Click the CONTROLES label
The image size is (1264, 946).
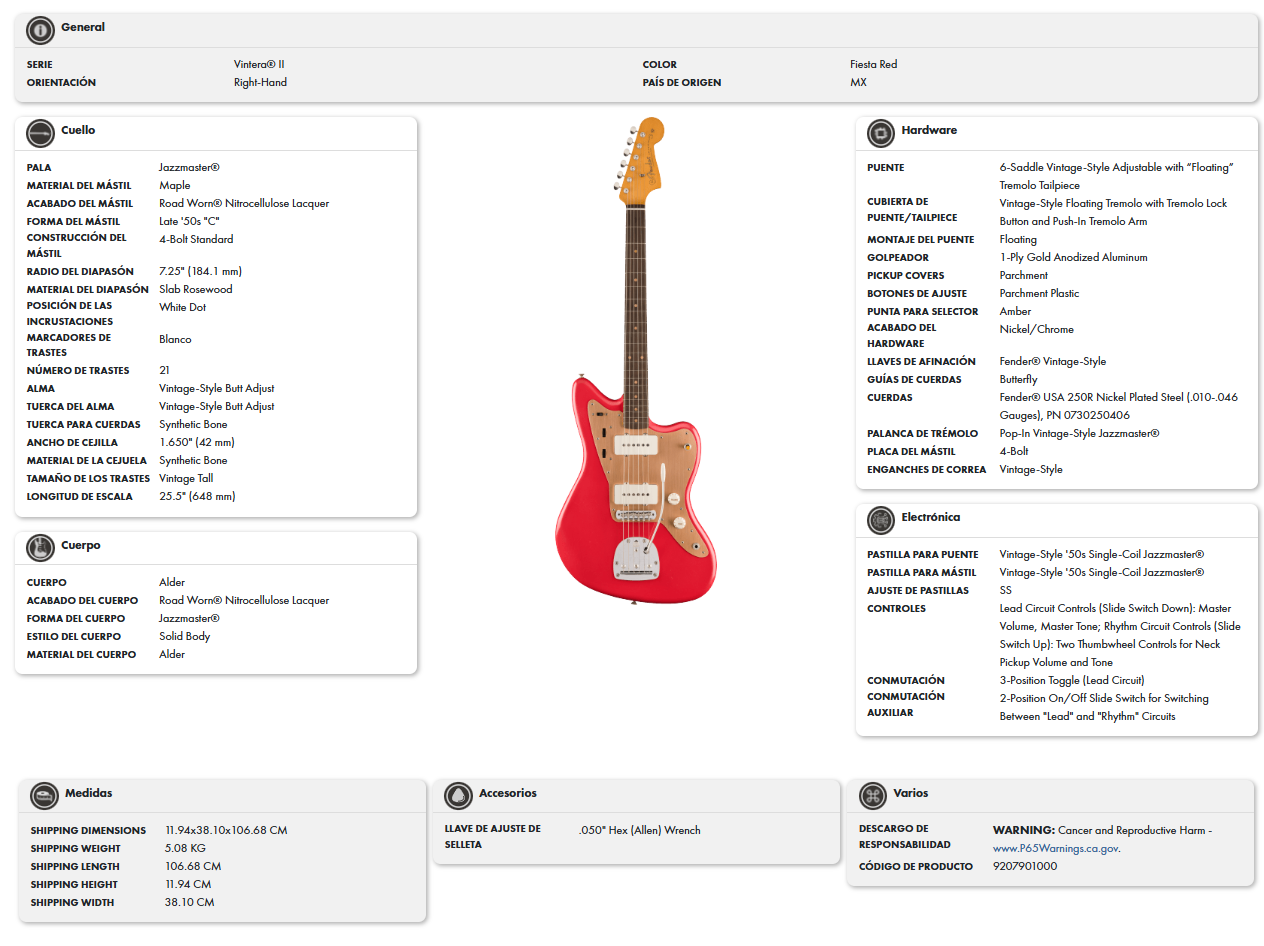coord(897,608)
